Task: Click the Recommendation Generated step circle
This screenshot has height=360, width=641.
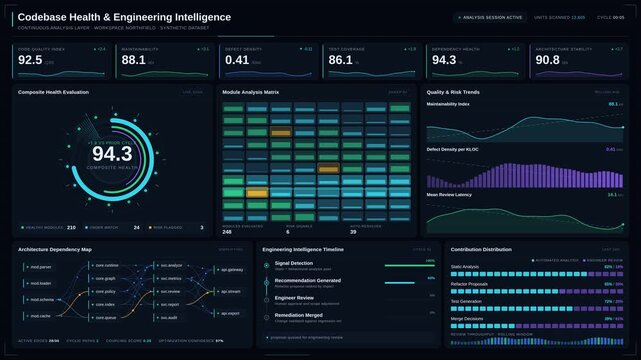Action: [267, 283]
